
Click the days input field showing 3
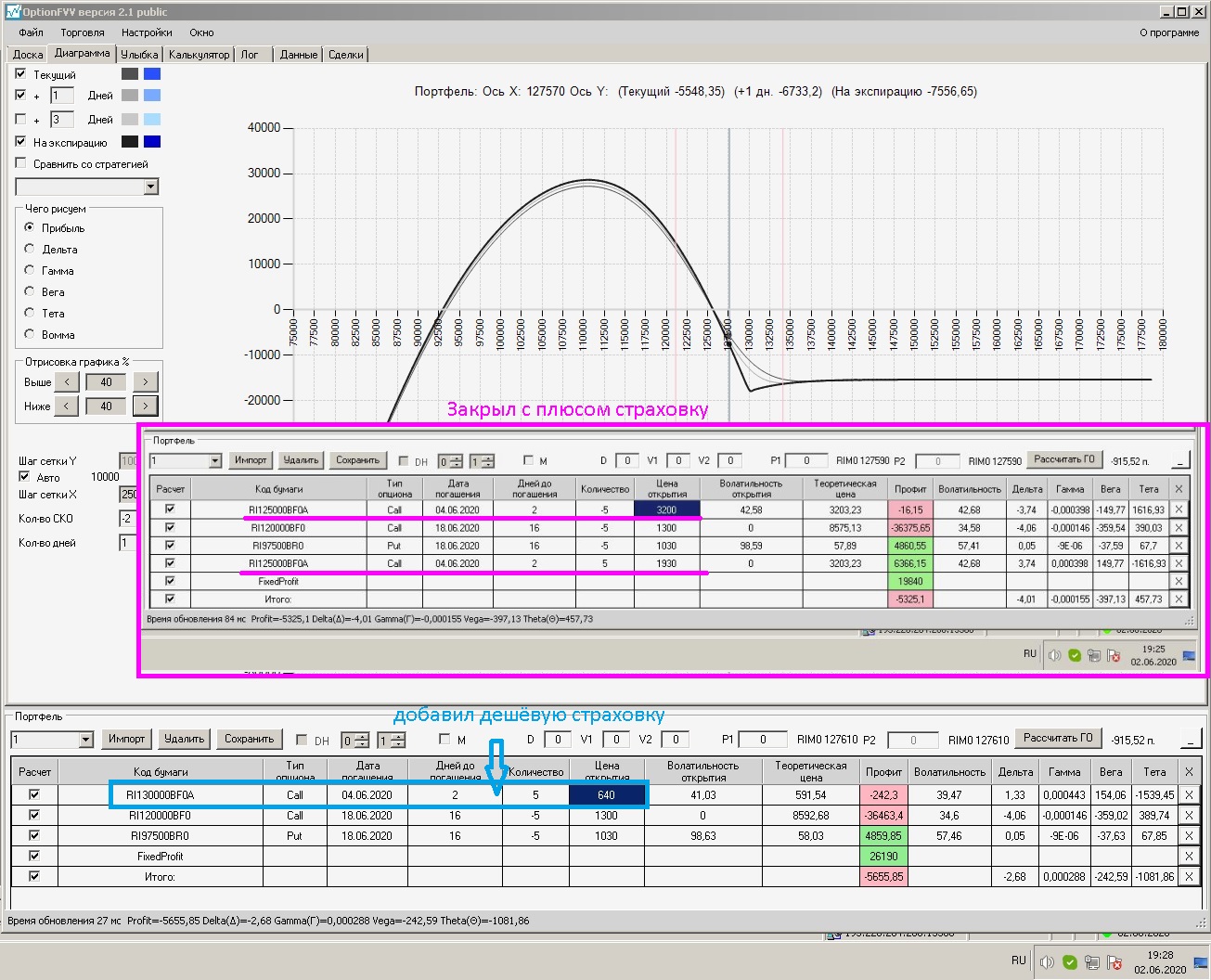point(62,120)
